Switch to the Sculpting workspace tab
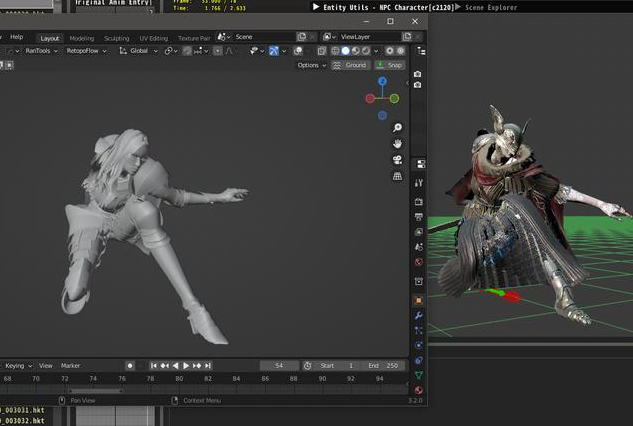633x426 pixels. click(117, 38)
